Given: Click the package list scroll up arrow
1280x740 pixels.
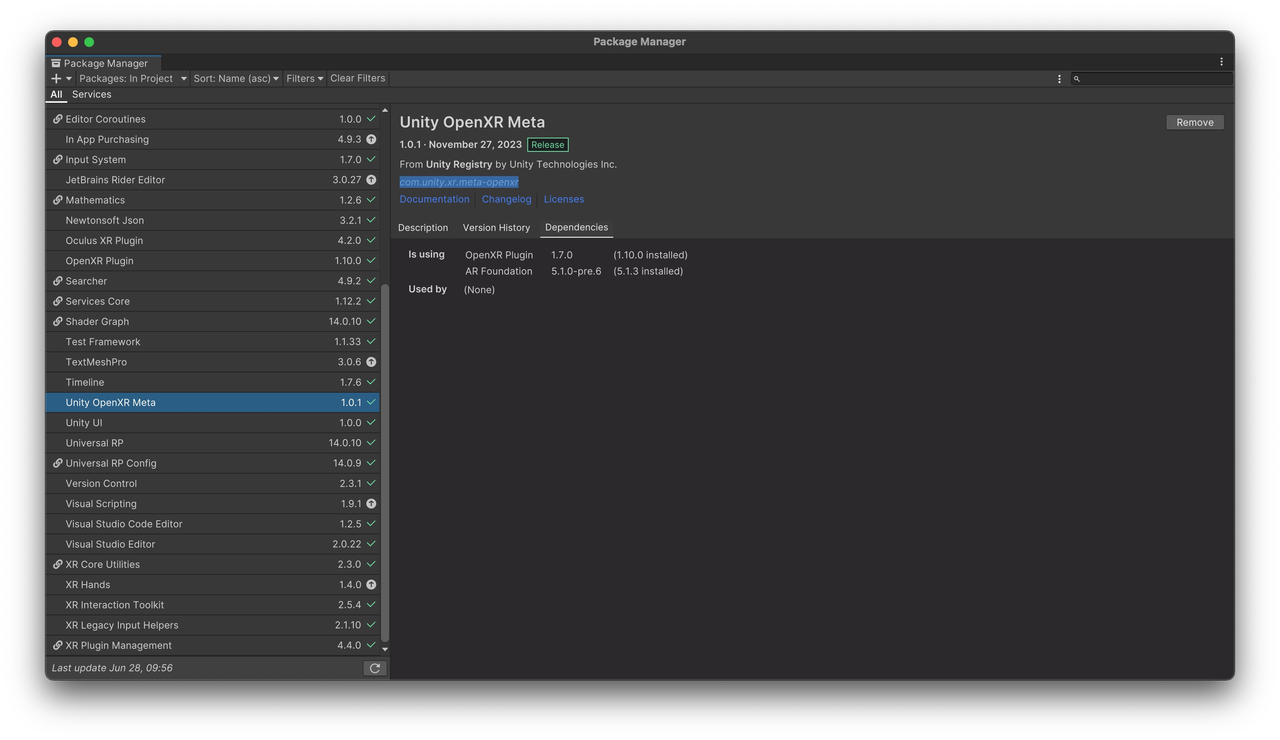Looking at the screenshot, I should point(385,111).
